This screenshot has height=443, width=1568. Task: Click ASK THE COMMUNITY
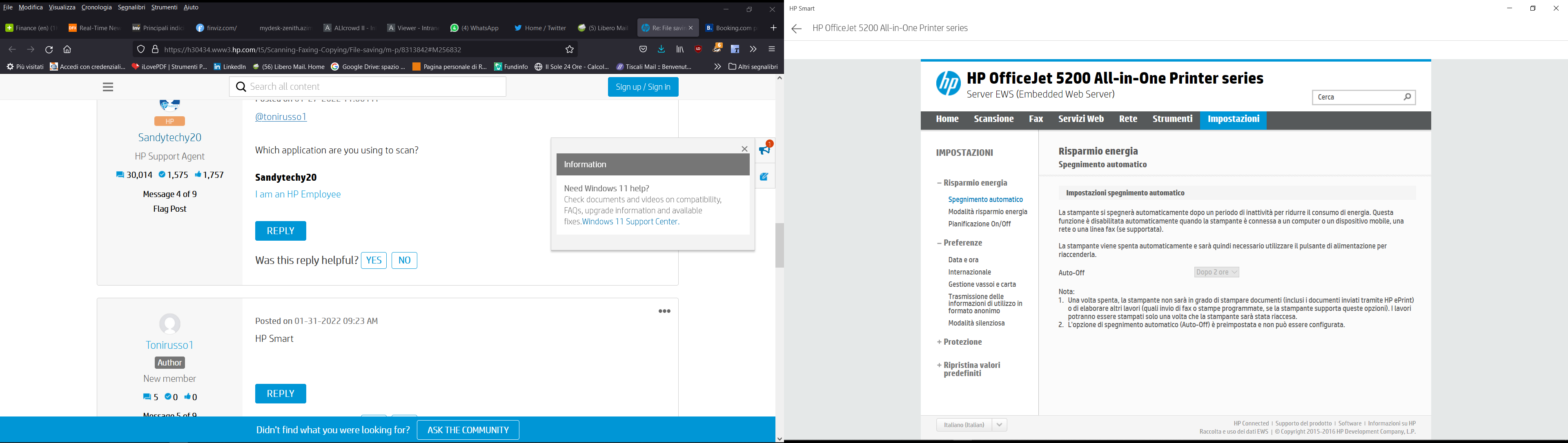[468, 430]
